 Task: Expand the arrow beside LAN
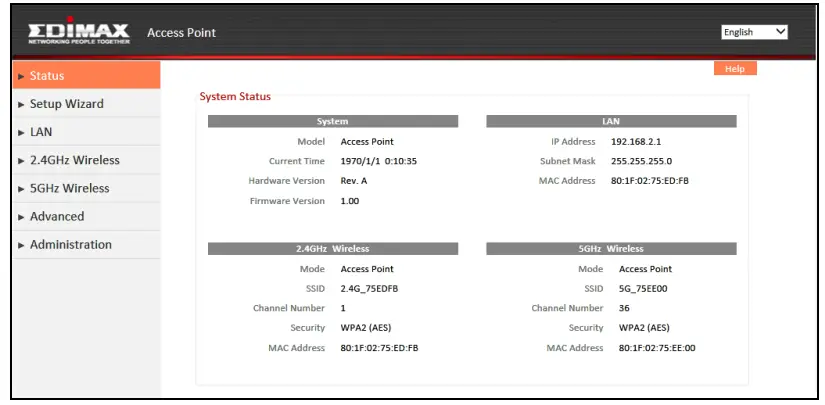click(x=21, y=133)
